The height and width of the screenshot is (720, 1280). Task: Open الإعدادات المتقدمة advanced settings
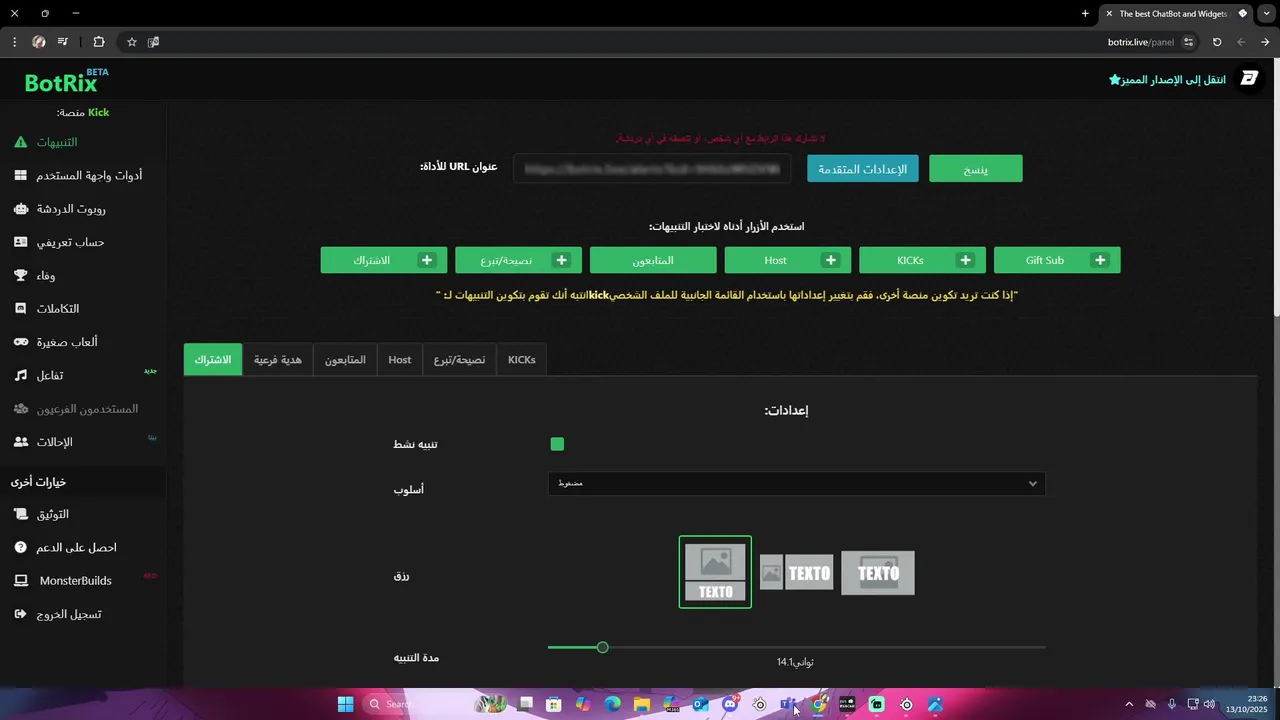point(863,169)
